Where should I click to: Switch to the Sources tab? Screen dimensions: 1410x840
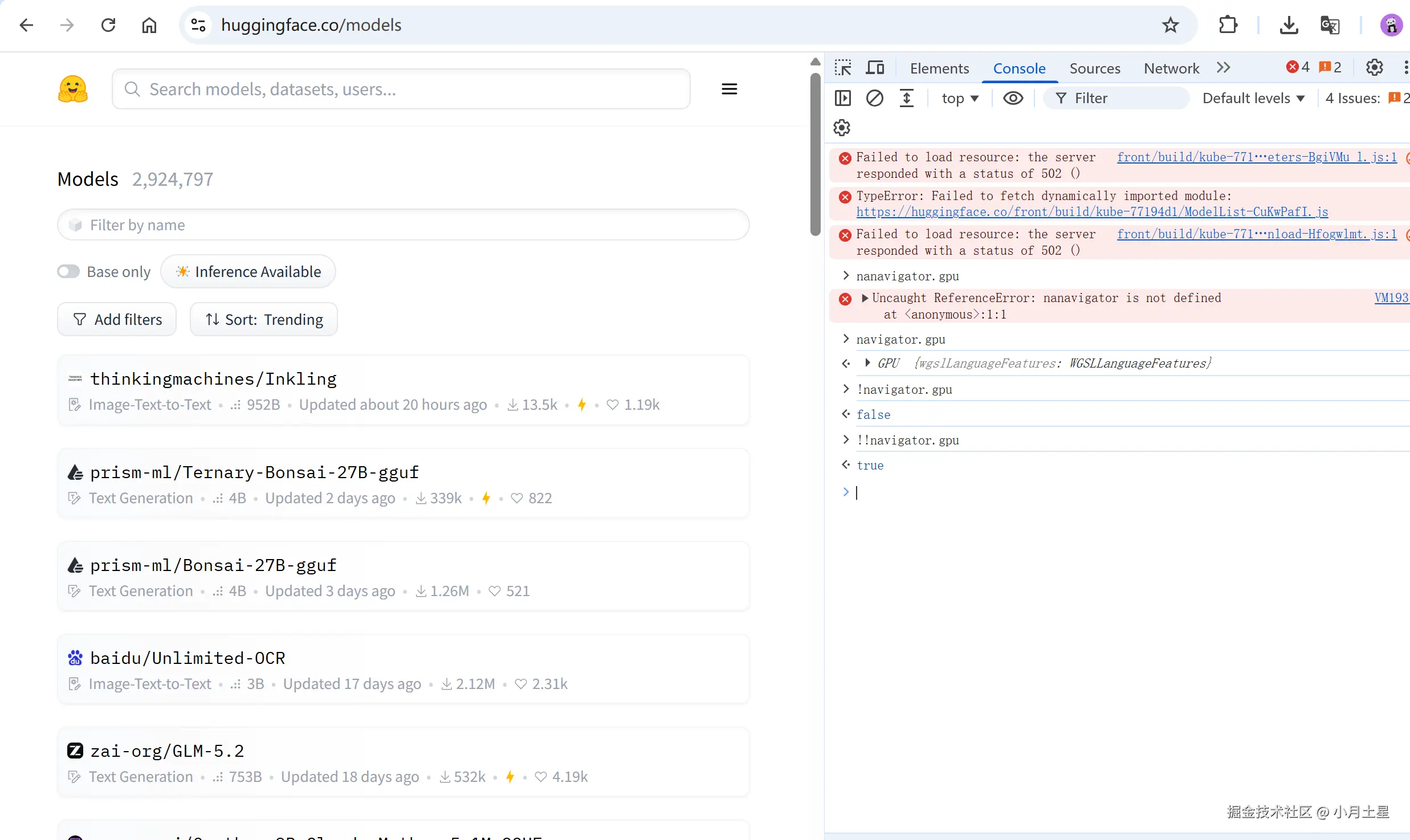[1095, 68]
